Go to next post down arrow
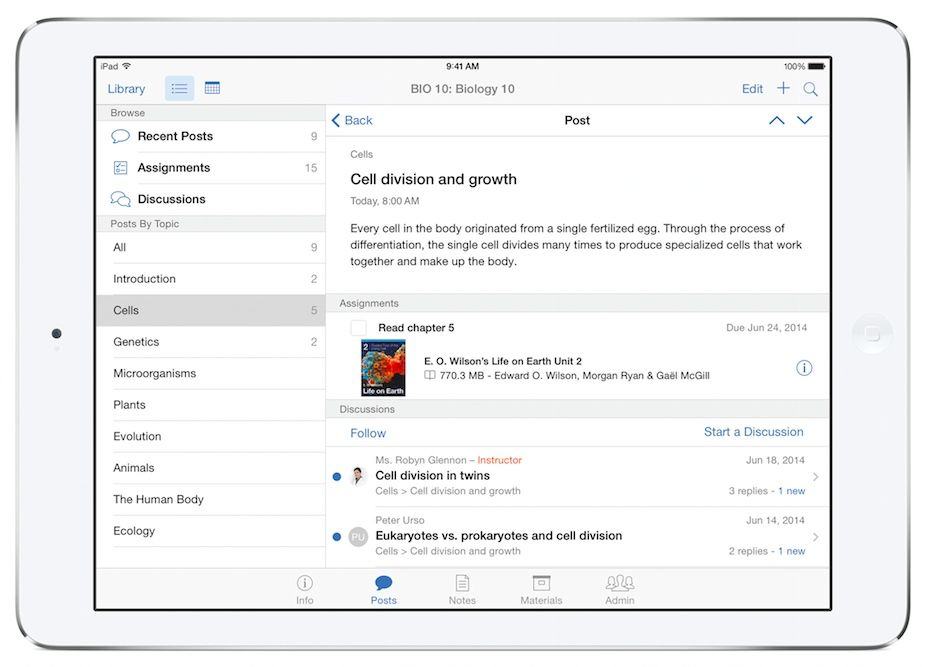Image resolution: width=926 pixels, height=667 pixels. [x=804, y=121]
